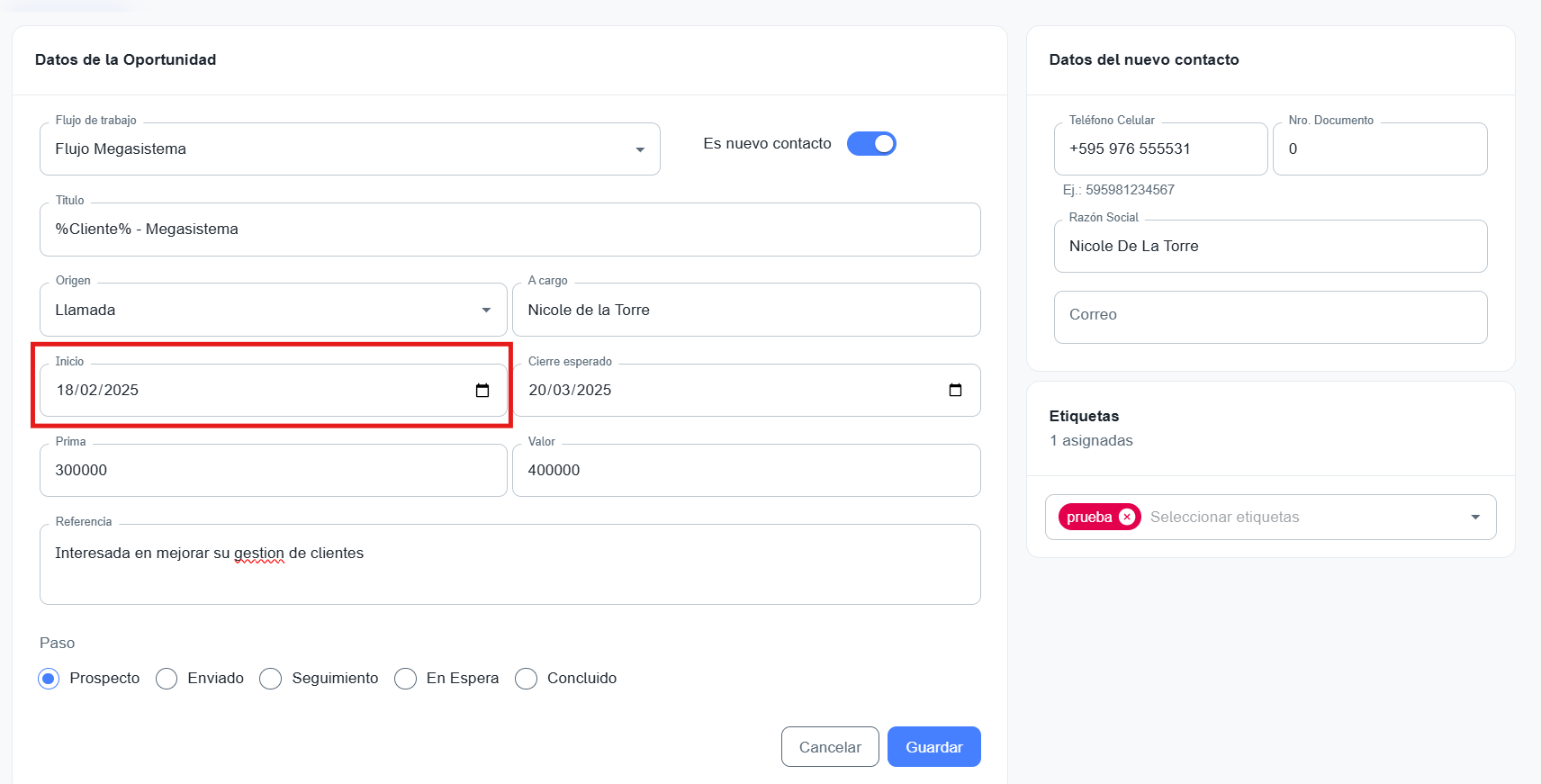Click into the Titulo text field
This screenshot has width=1541, height=784.
pyautogui.click(x=509, y=230)
